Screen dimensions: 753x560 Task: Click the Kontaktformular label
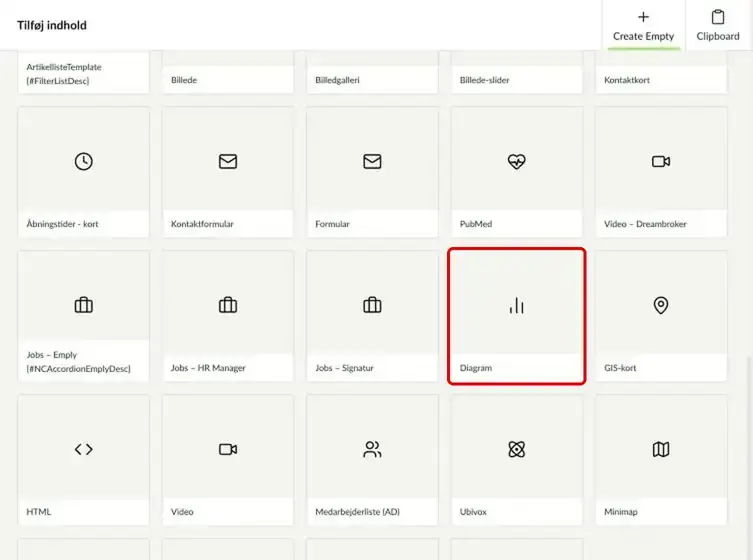[202, 224]
